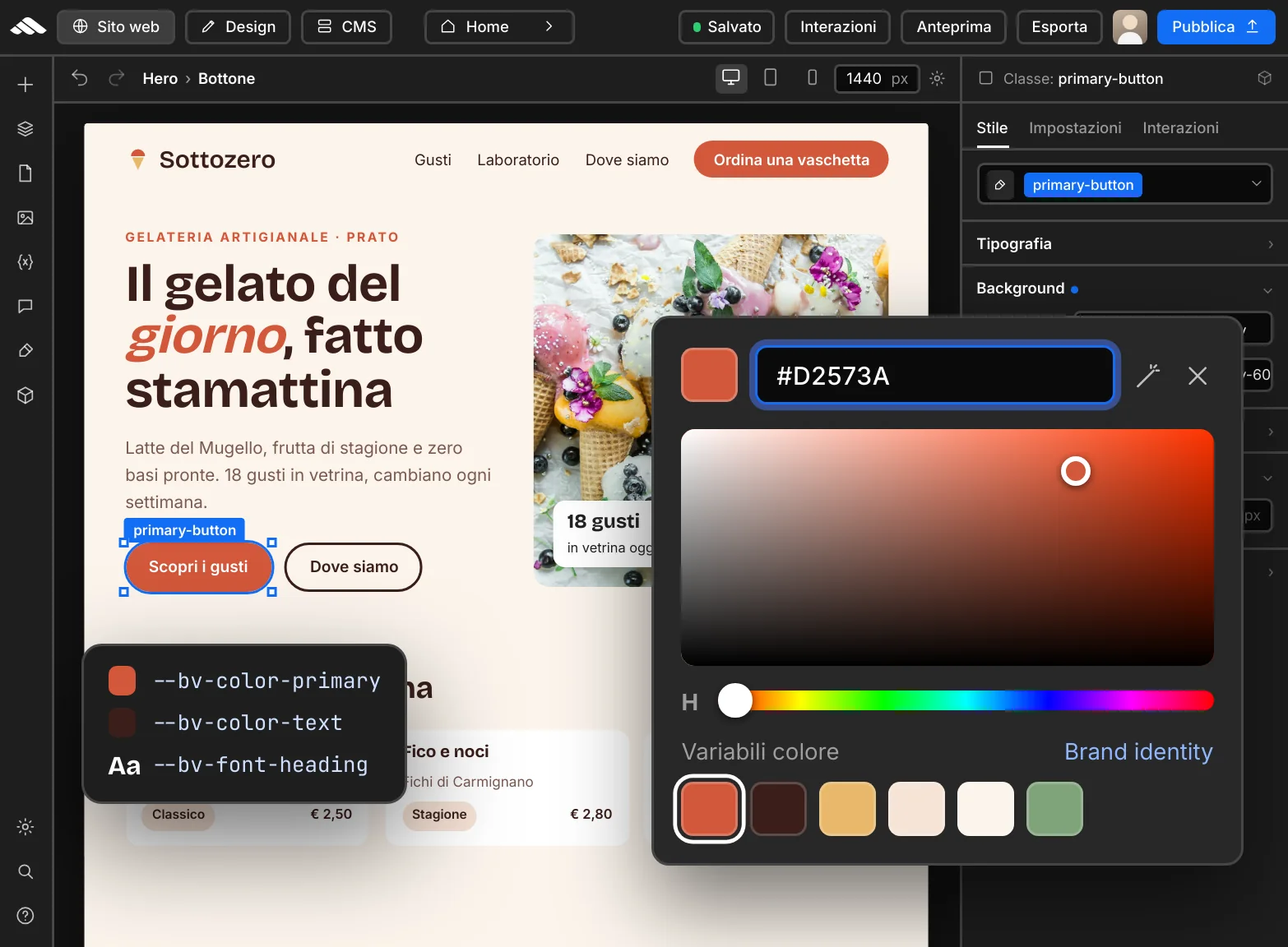Select the eyedropper tool in color picker
1288x947 pixels.
pyautogui.click(x=1148, y=376)
